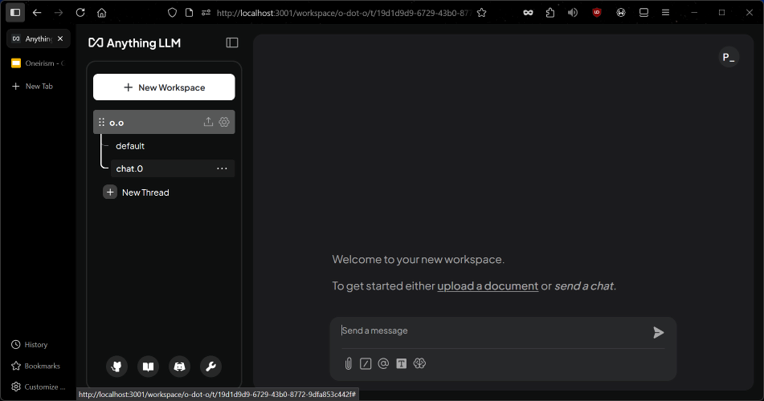Bookmark this page with star icon
The image size is (764, 401).
tap(482, 13)
